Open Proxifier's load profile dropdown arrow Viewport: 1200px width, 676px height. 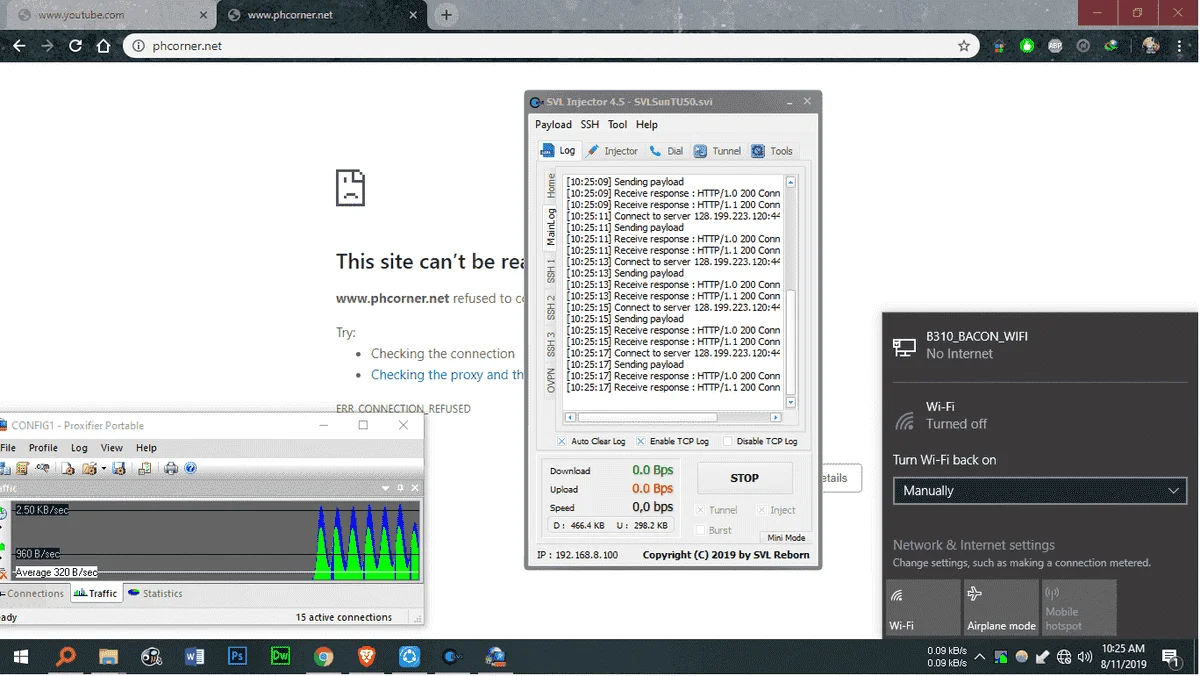click(103, 468)
